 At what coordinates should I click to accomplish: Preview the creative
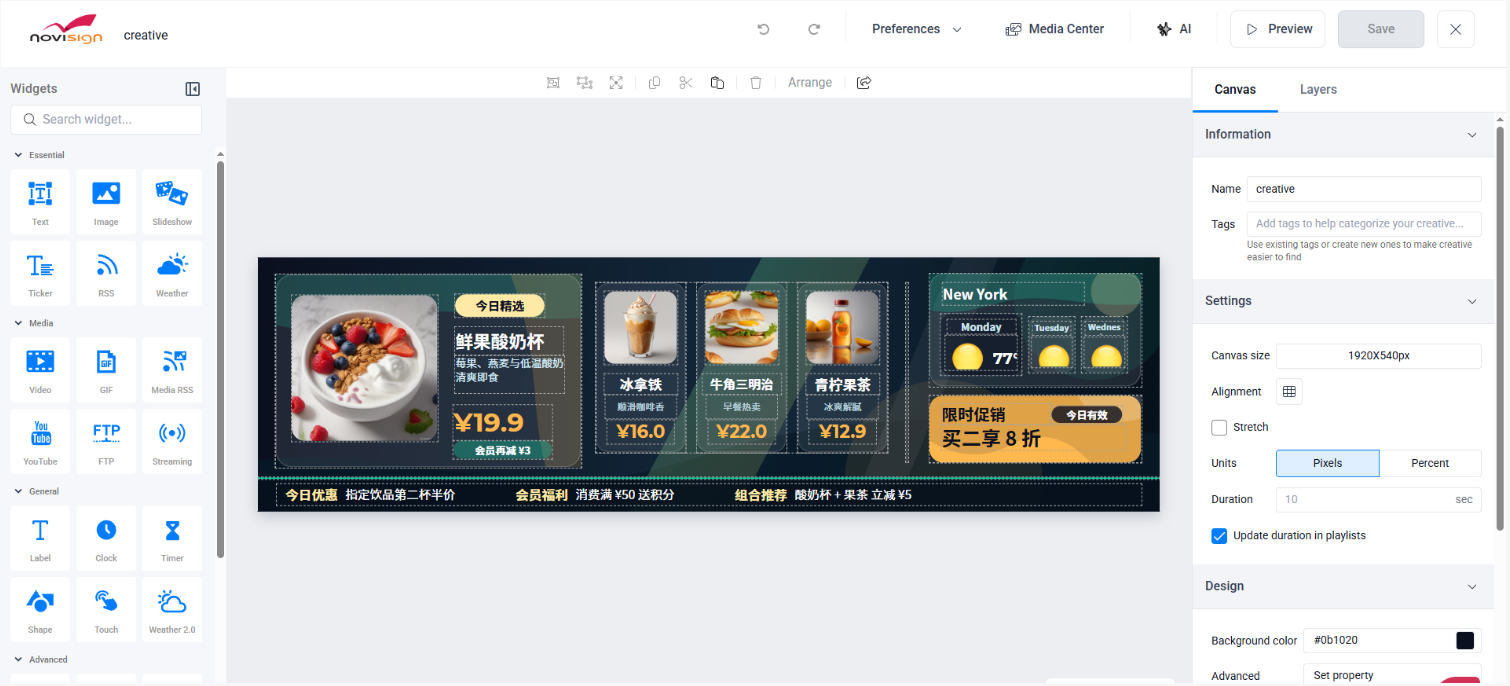coord(1278,29)
